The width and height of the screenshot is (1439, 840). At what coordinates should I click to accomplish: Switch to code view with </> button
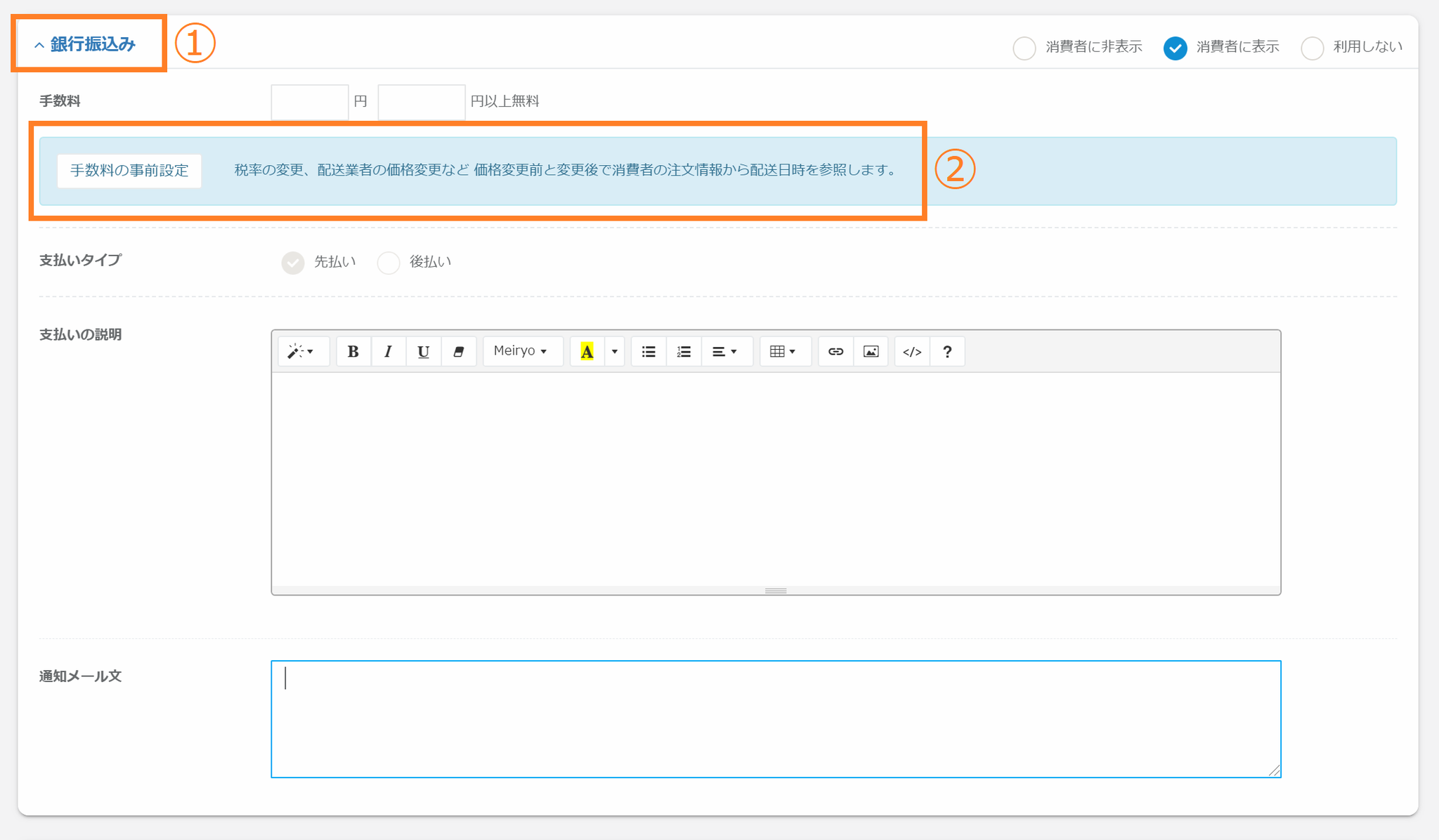(912, 351)
